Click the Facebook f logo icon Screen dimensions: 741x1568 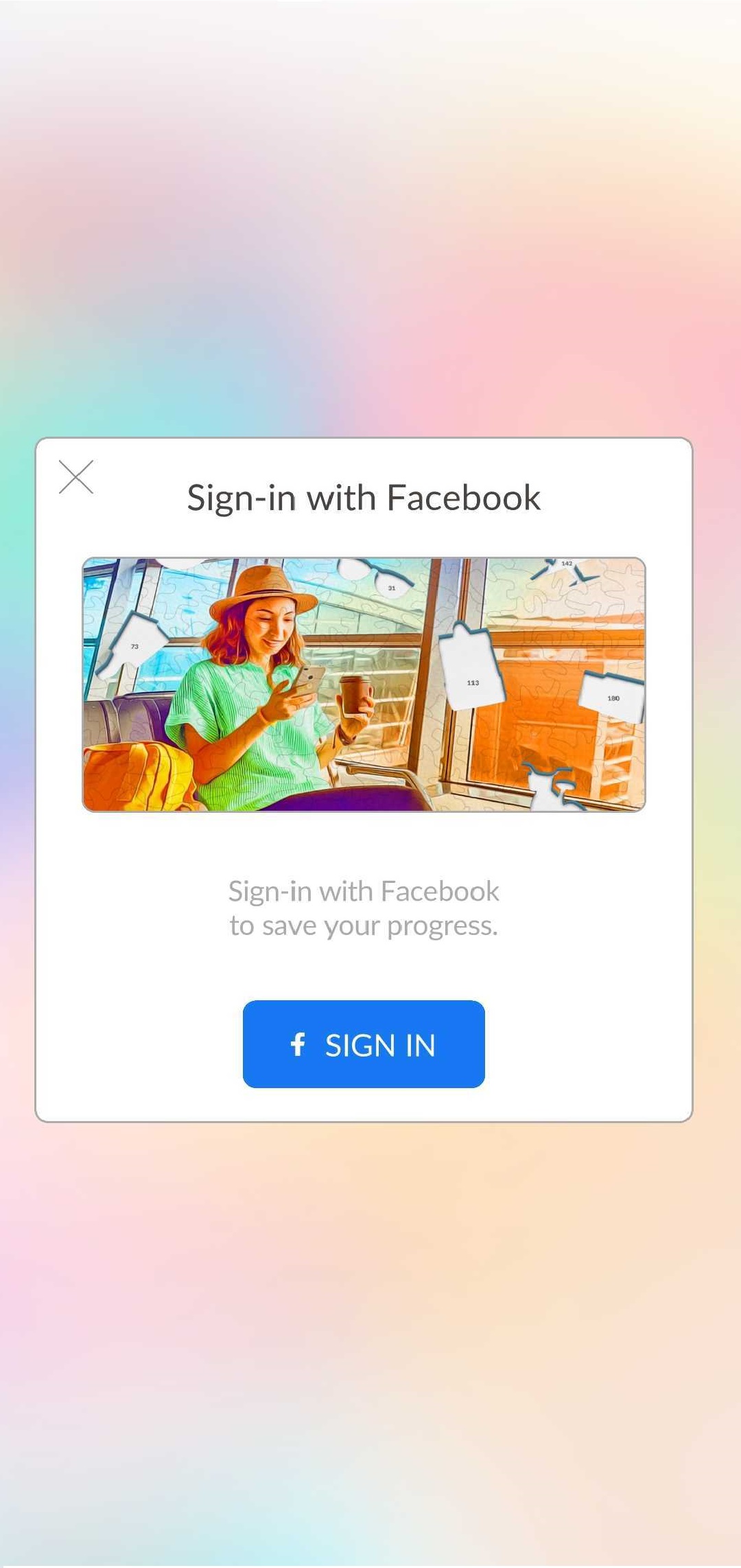pos(298,1044)
